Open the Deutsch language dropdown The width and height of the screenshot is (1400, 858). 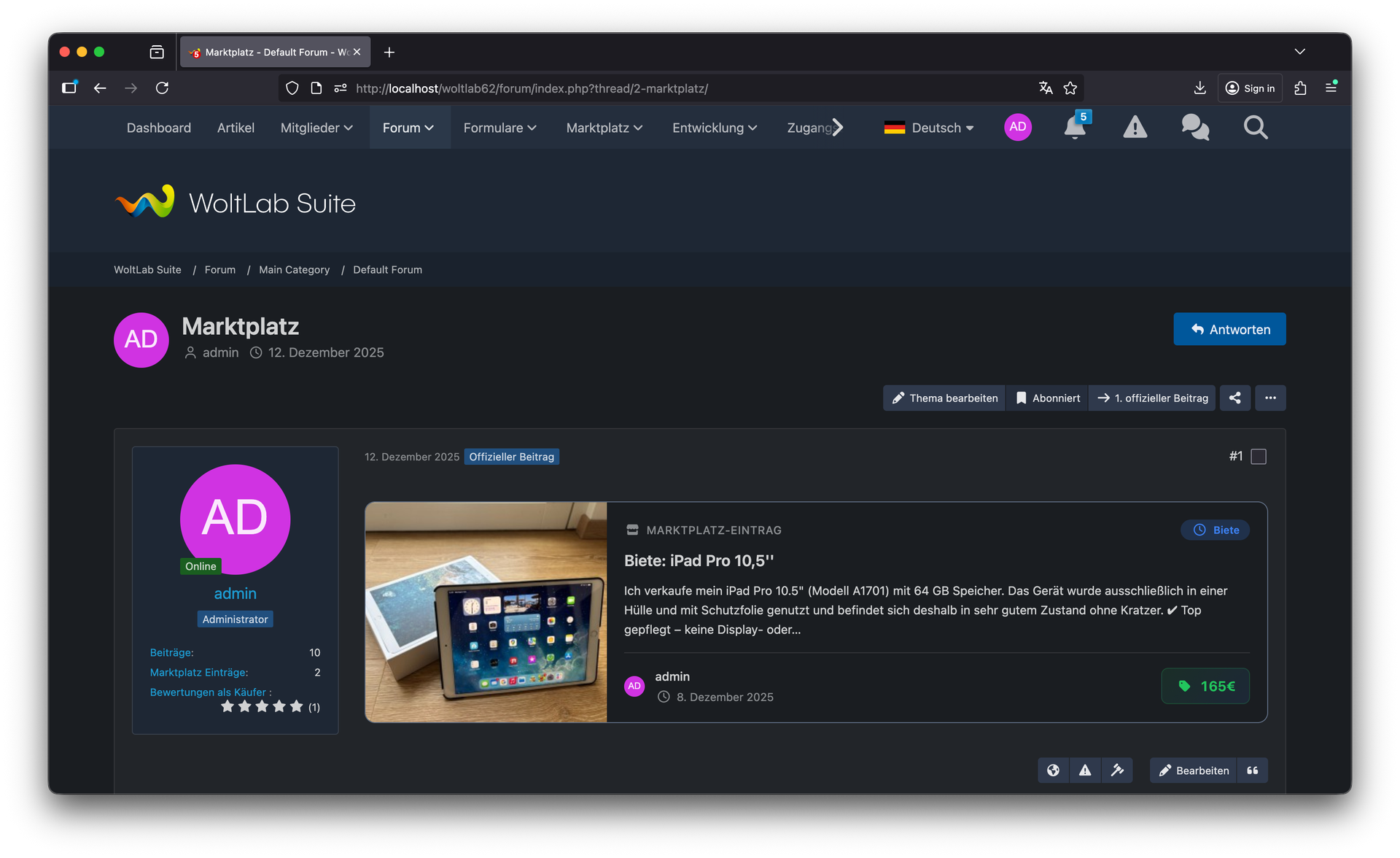click(x=928, y=128)
